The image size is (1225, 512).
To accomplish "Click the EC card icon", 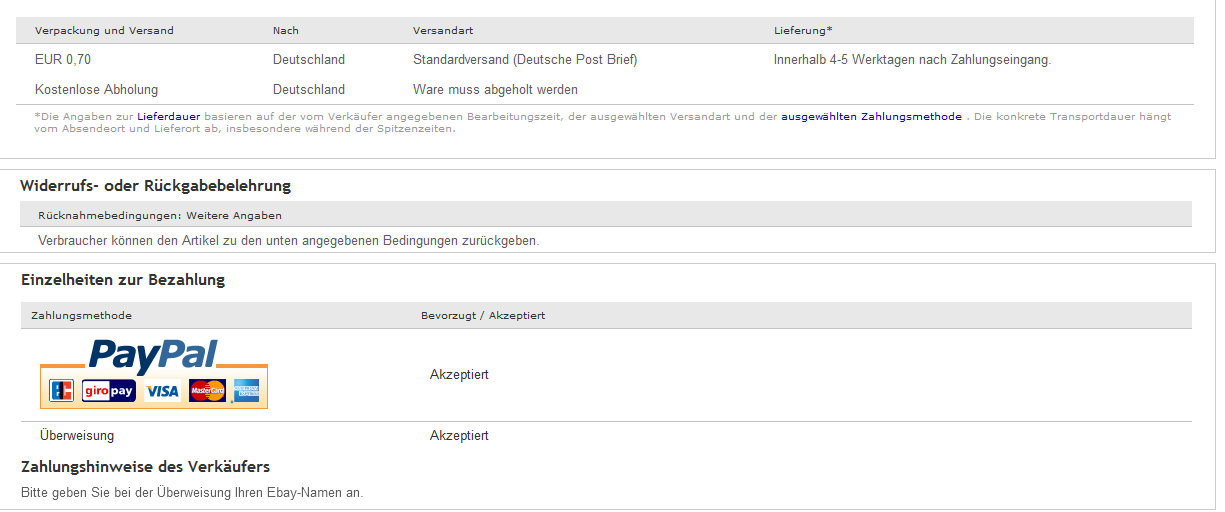I will coord(61,391).
